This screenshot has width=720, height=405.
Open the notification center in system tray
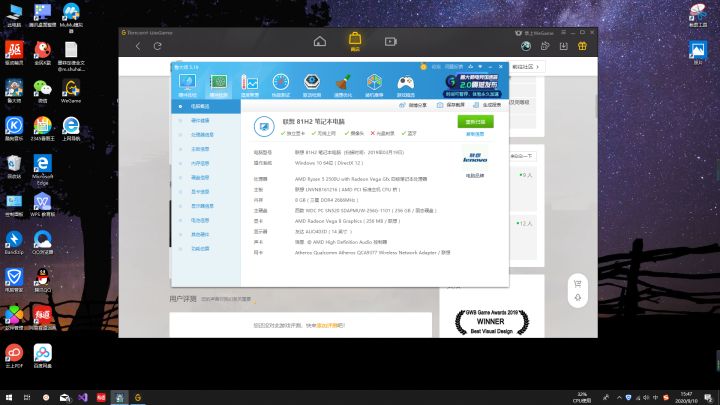coord(709,398)
